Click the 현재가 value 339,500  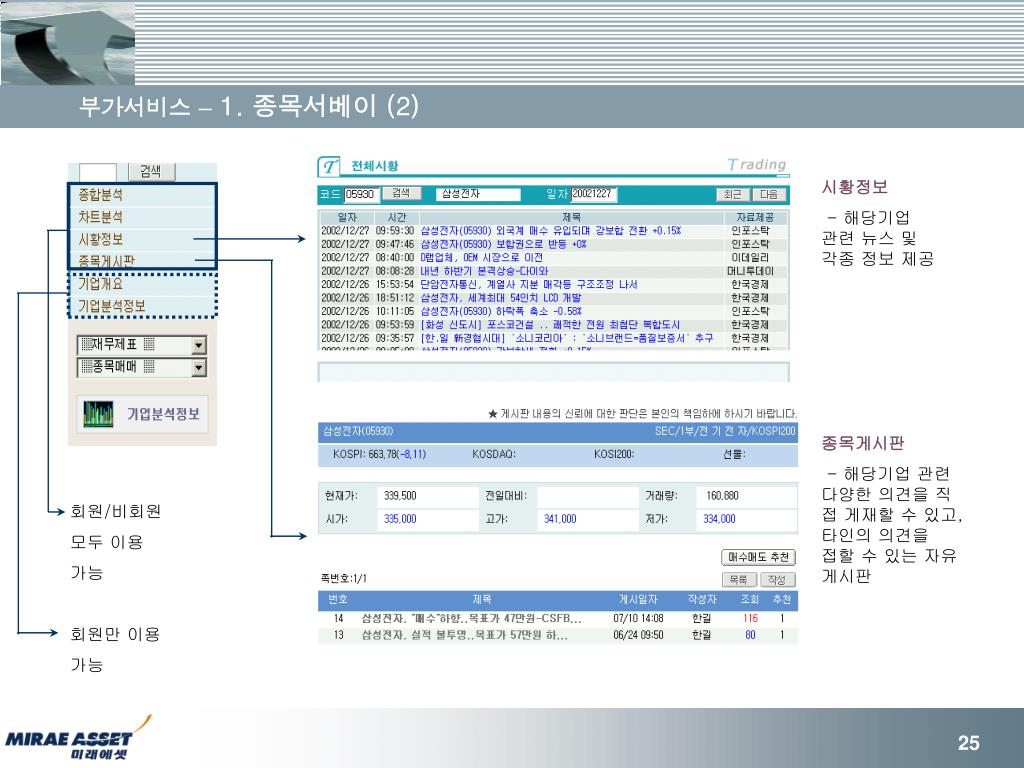(x=400, y=496)
